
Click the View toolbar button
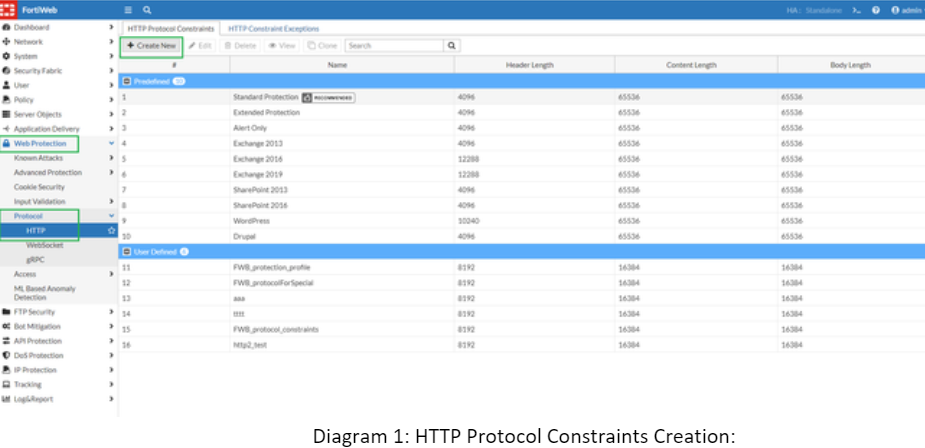coord(282,45)
